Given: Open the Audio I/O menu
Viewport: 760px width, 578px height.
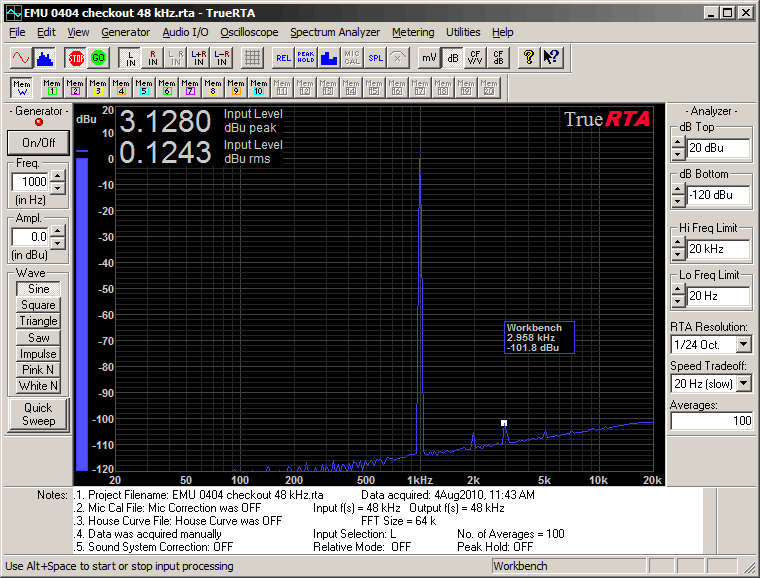Looking at the screenshot, I should (185, 32).
